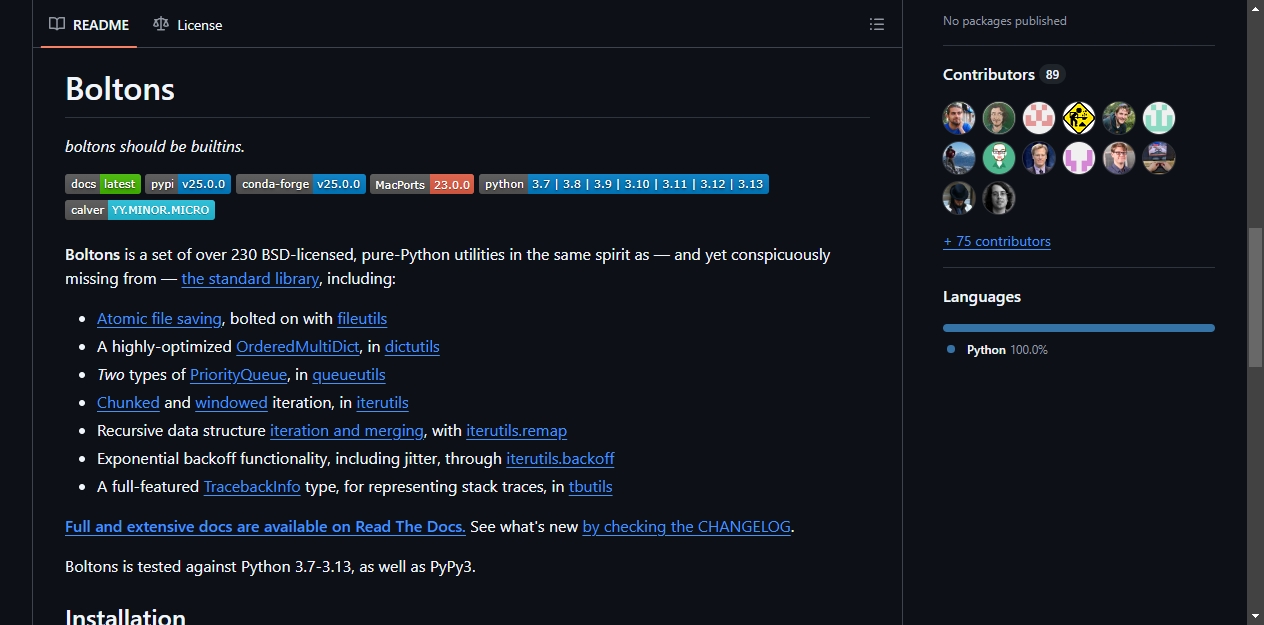
Task: Open the by checking the CHANGELOG link
Action: click(686, 527)
